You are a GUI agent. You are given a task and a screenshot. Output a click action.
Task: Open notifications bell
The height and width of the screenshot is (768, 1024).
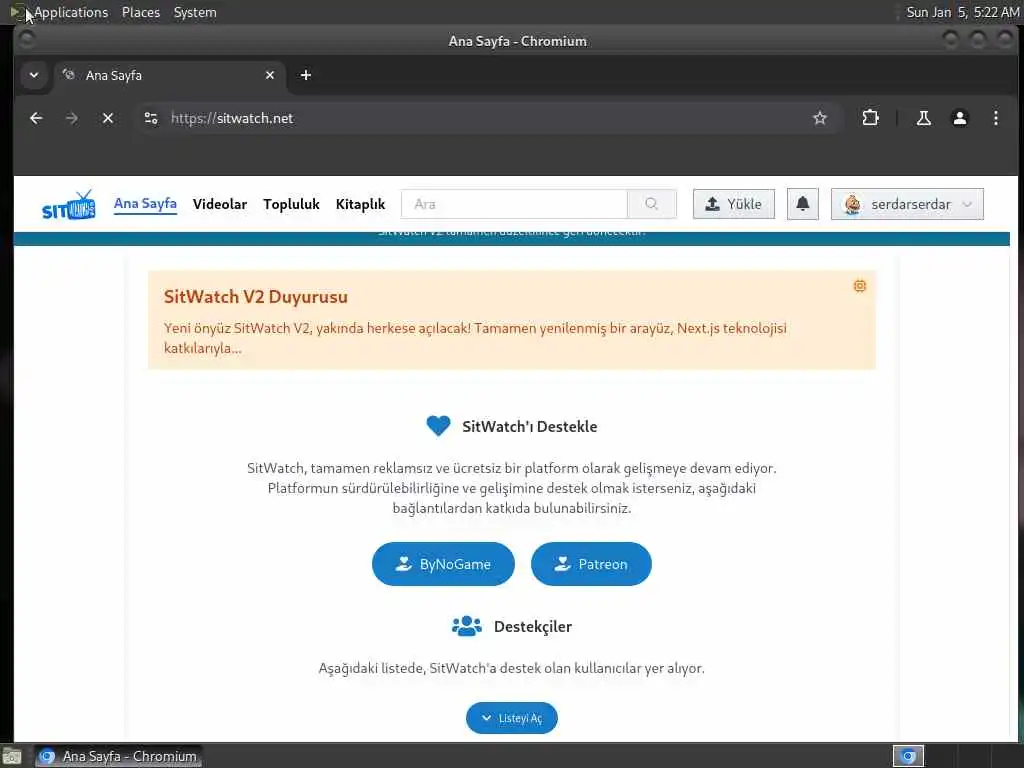(x=803, y=204)
